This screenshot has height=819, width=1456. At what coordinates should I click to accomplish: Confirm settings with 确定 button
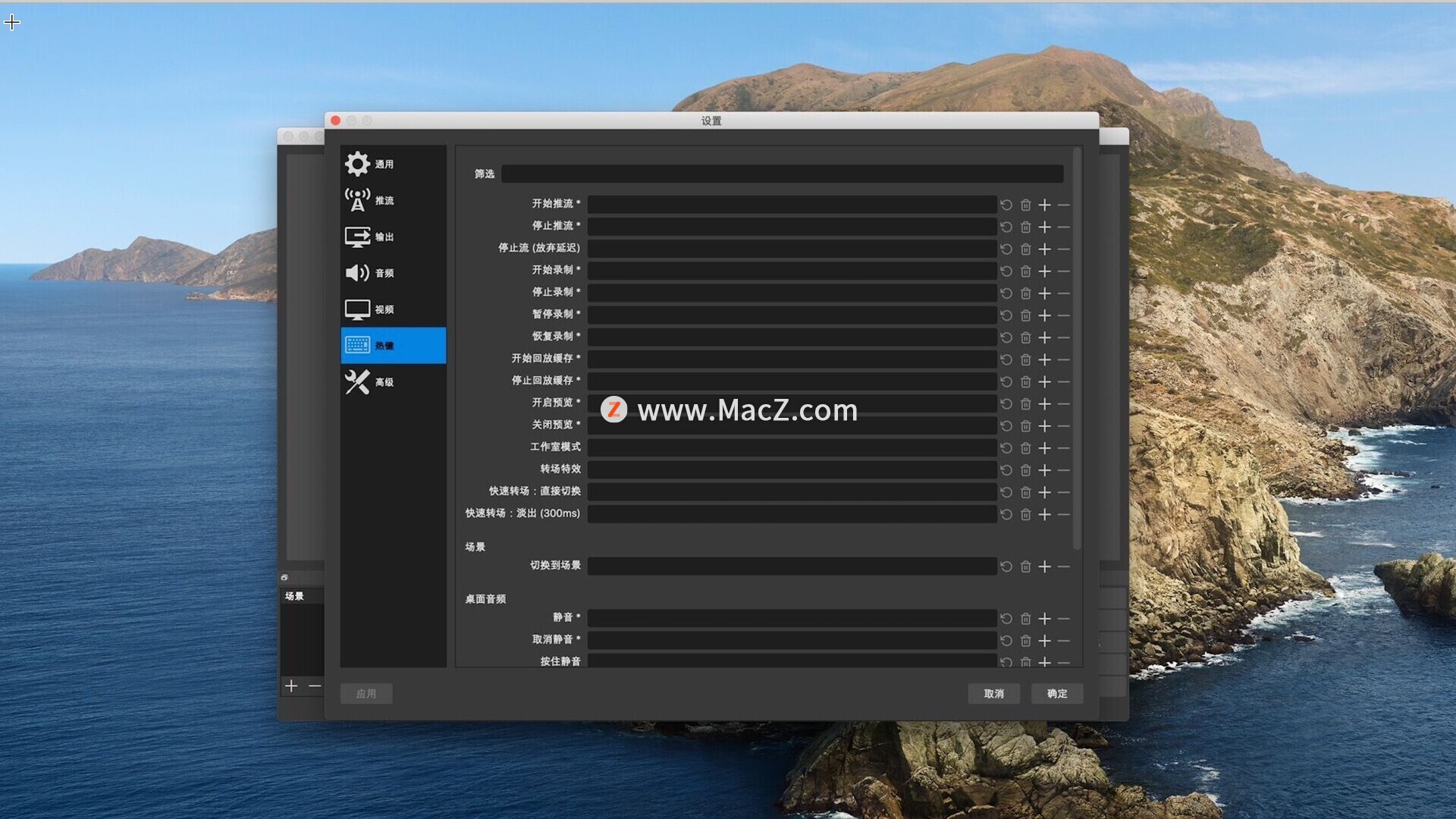click(x=1057, y=694)
